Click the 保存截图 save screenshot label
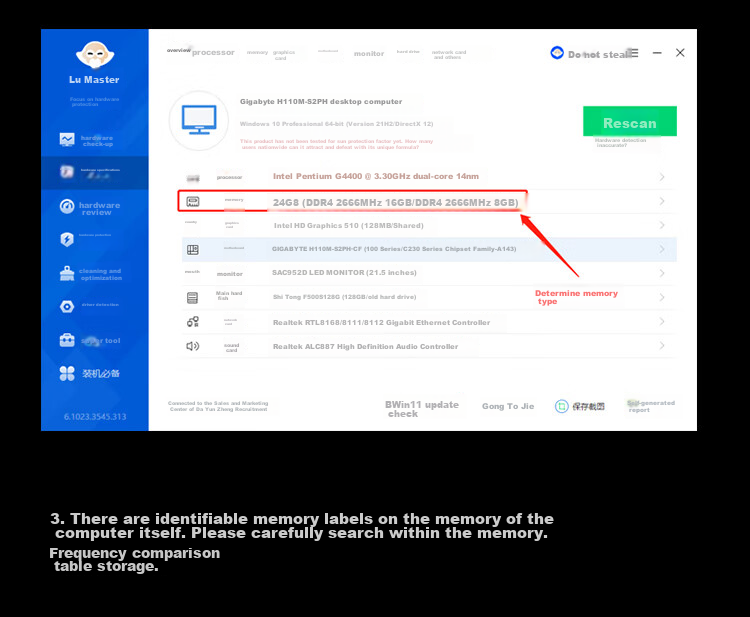 (x=588, y=407)
